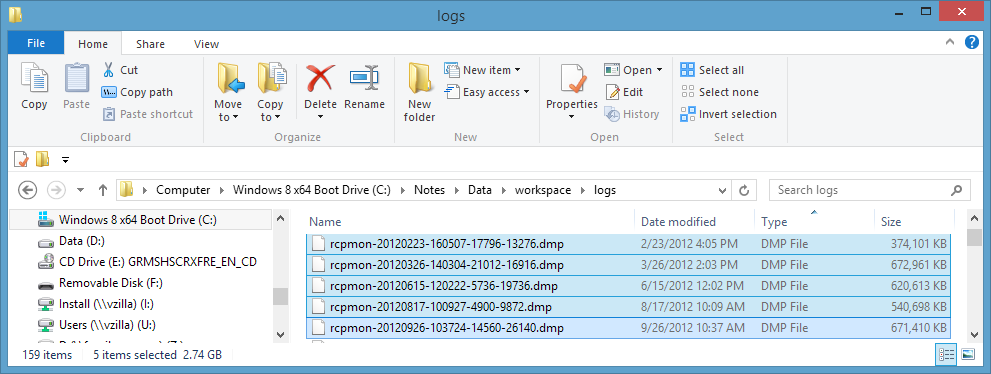This screenshot has width=991, height=374.
Task: Click the file list vertical scrollbar thumb
Action: [x=974, y=238]
